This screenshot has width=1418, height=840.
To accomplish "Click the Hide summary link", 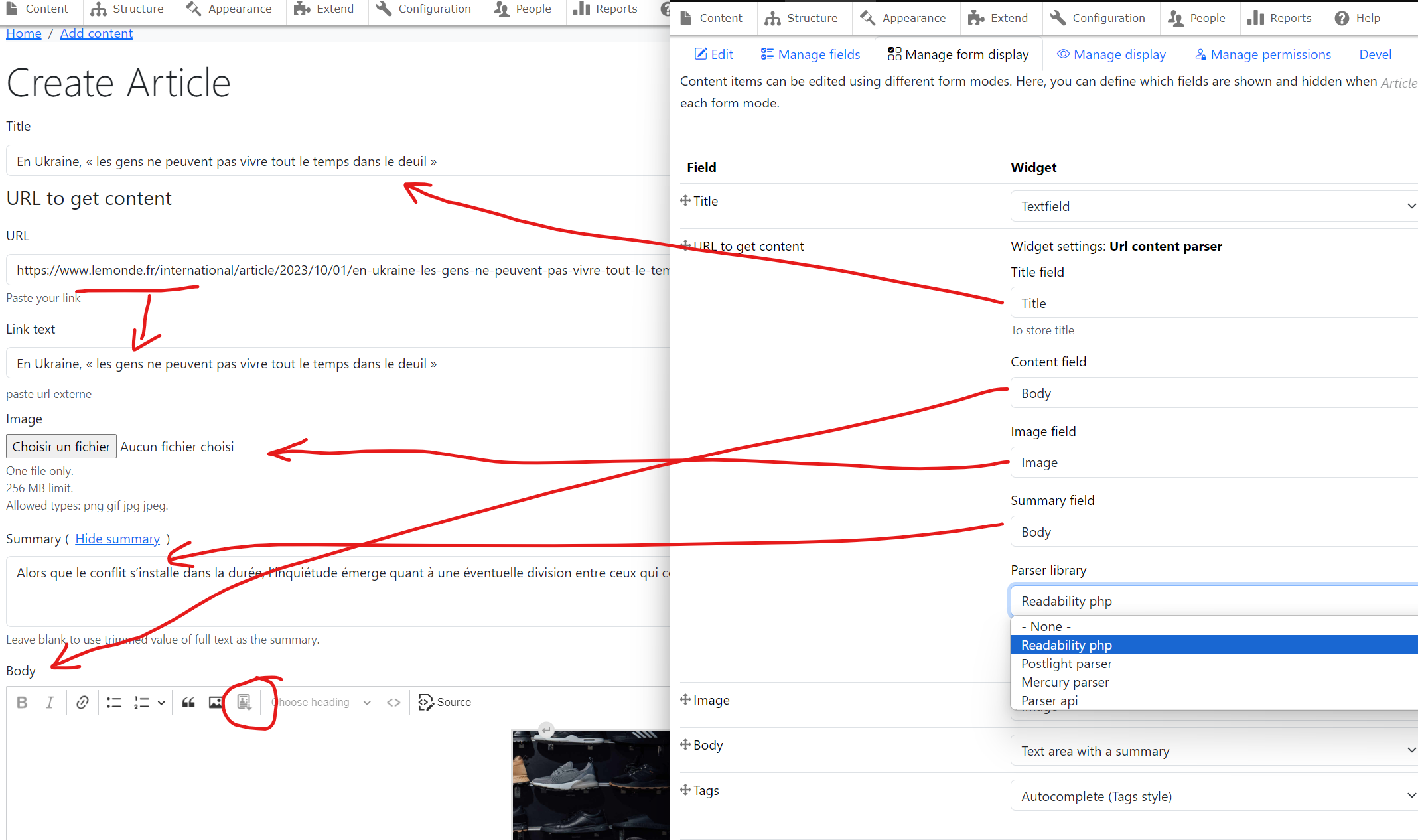I will coord(117,539).
